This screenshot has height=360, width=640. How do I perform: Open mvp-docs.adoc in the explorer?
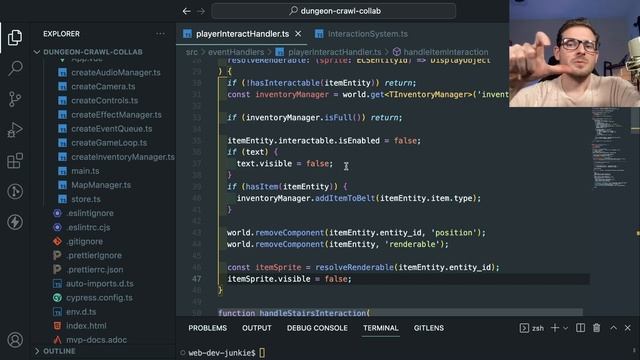click(96, 340)
